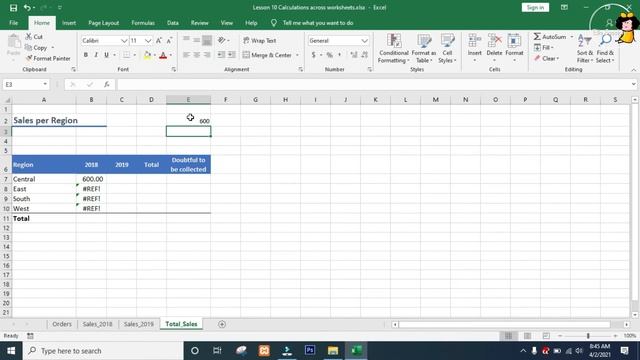The width and height of the screenshot is (640, 360).
Task: Delete cells from the Cells group
Action: (494, 48)
